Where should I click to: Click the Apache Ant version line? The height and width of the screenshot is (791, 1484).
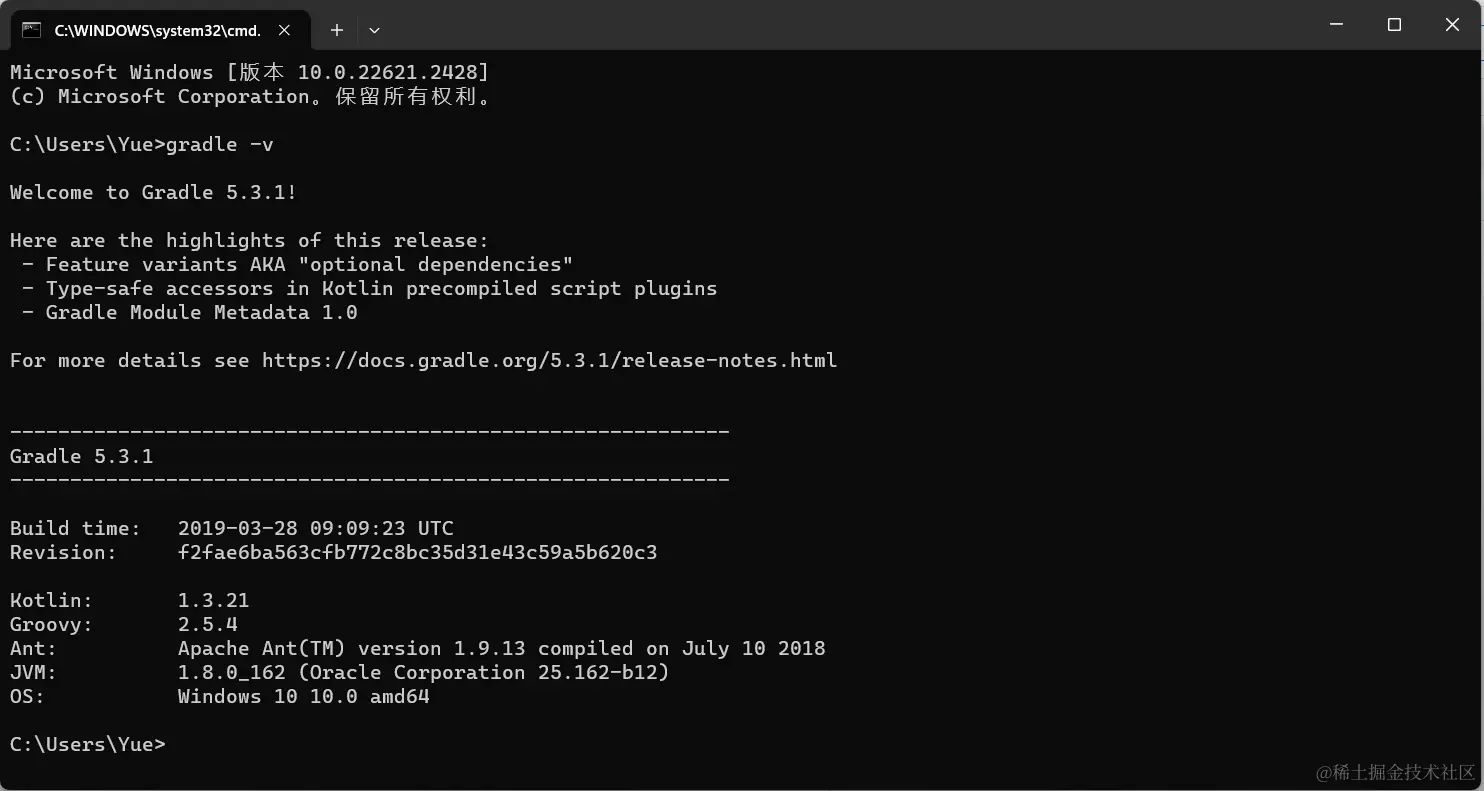coord(501,649)
